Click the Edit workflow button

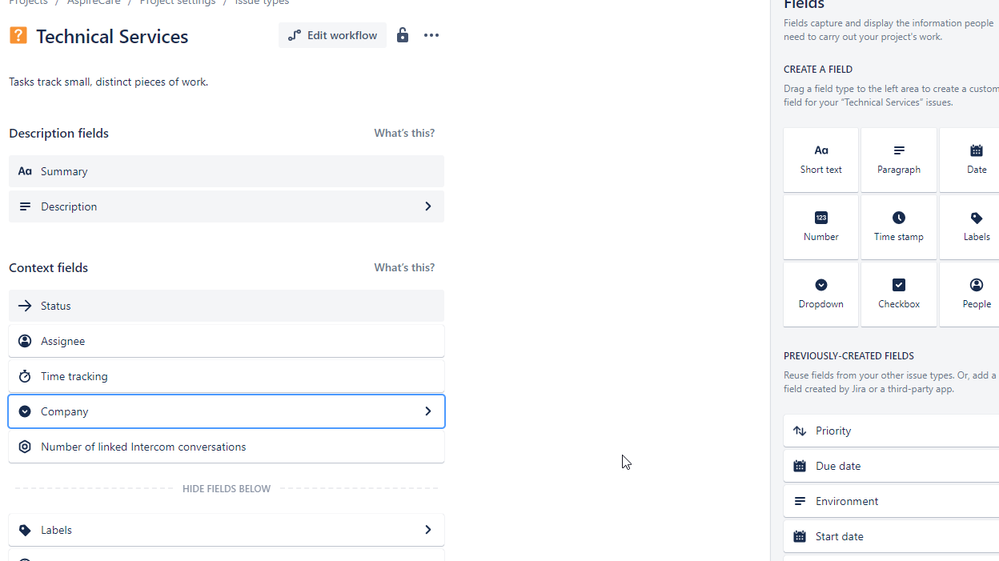[333, 36]
